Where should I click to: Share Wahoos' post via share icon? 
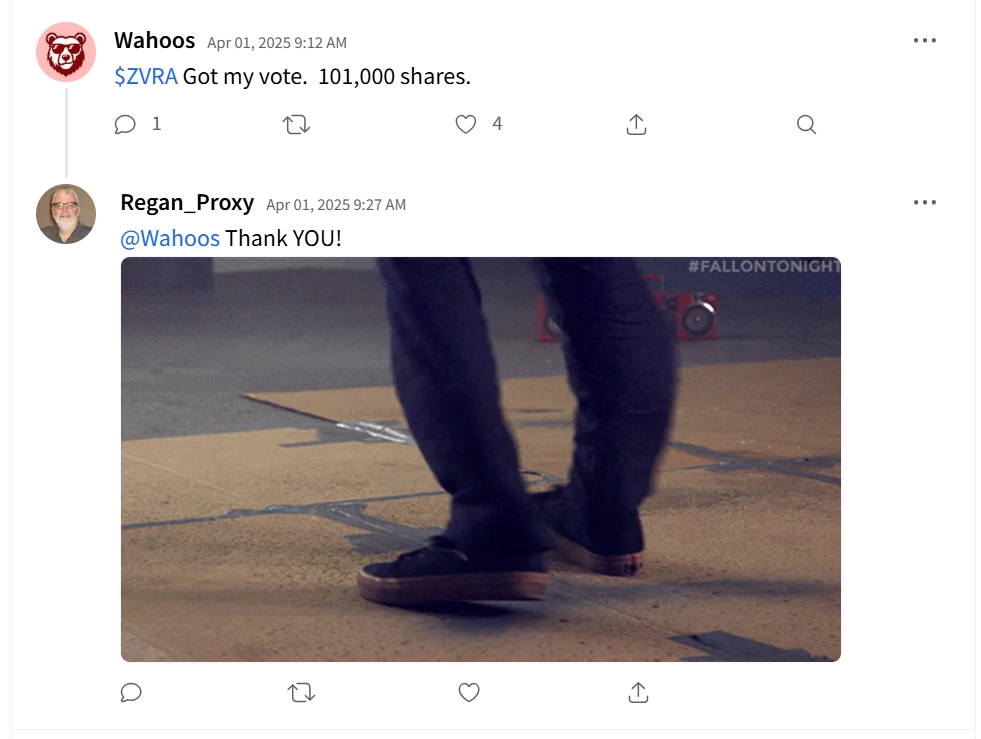637,124
